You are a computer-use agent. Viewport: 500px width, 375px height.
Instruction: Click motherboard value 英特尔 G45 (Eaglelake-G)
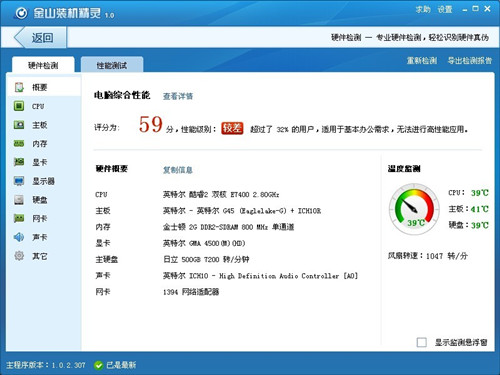tap(242, 211)
